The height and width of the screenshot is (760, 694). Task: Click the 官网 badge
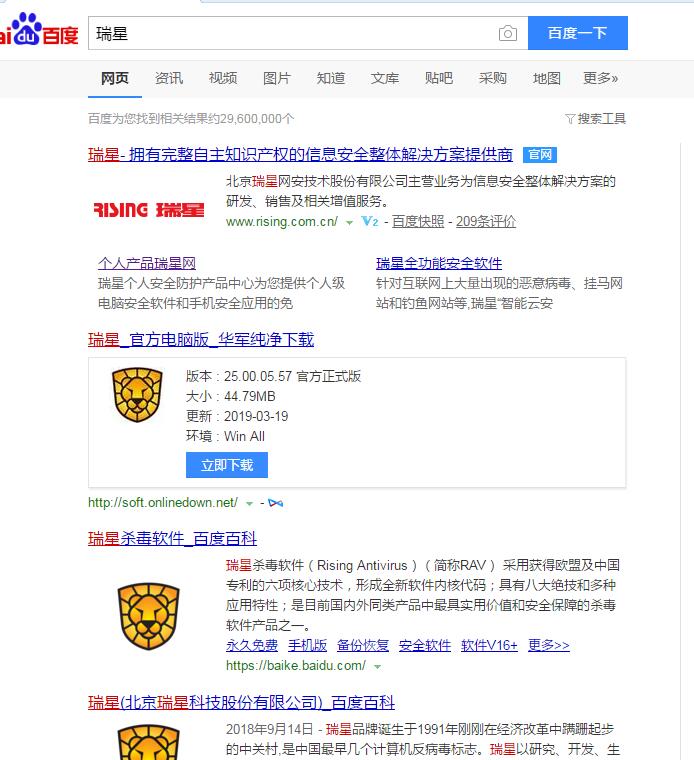point(540,155)
